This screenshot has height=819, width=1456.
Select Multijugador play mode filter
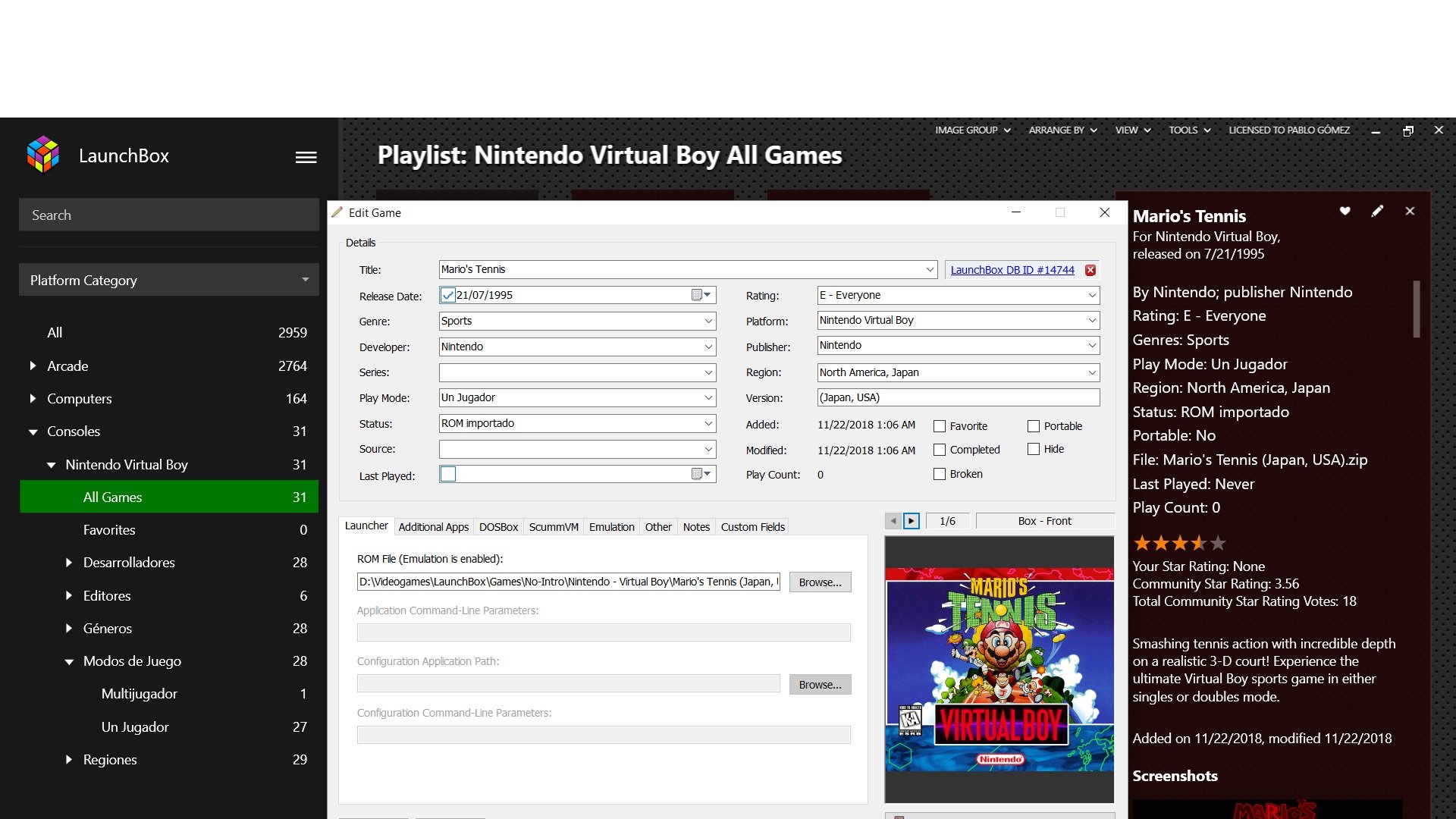click(169, 694)
